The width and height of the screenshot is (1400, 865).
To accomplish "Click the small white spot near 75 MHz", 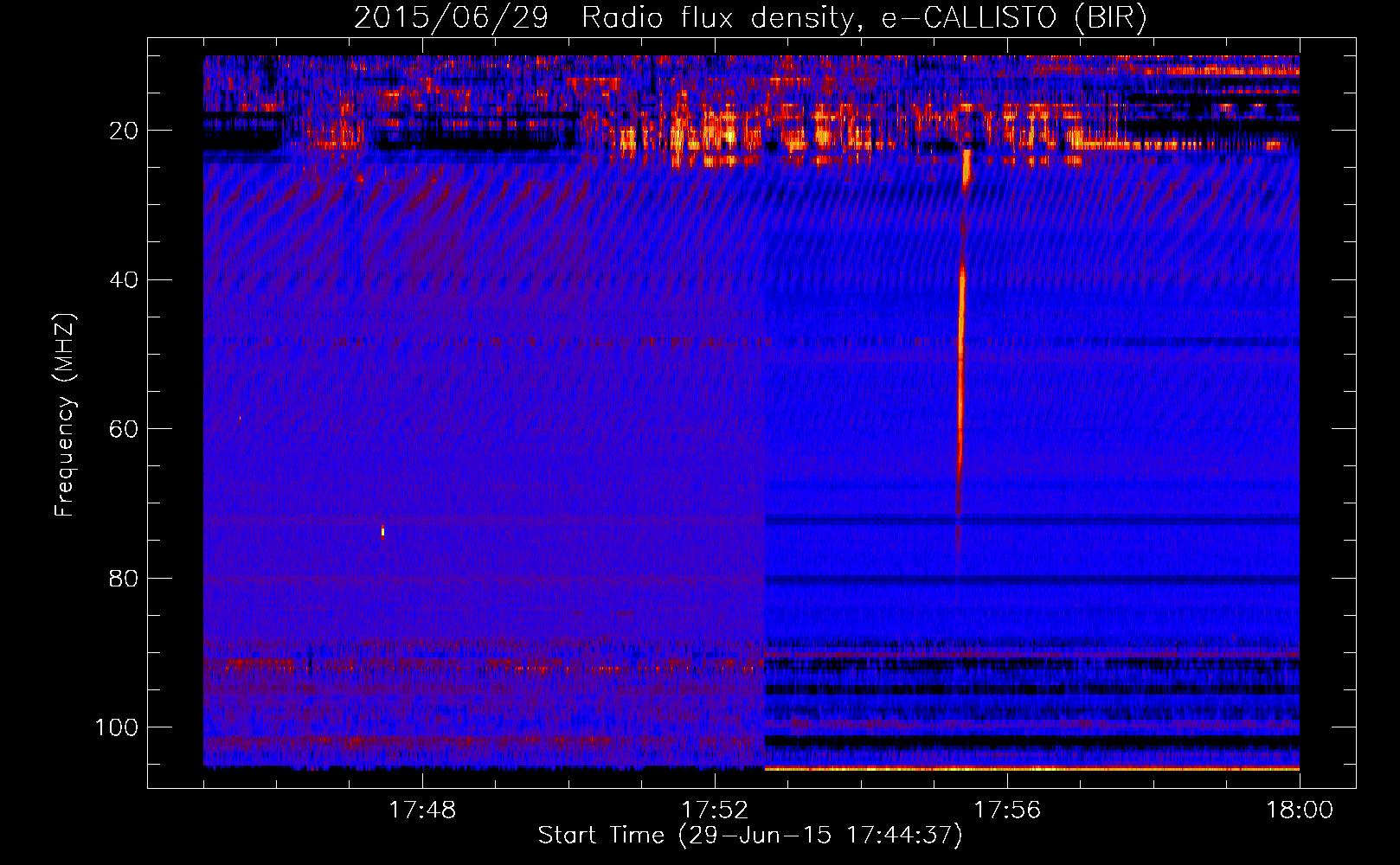I will pyautogui.click(x=382, y=531).
